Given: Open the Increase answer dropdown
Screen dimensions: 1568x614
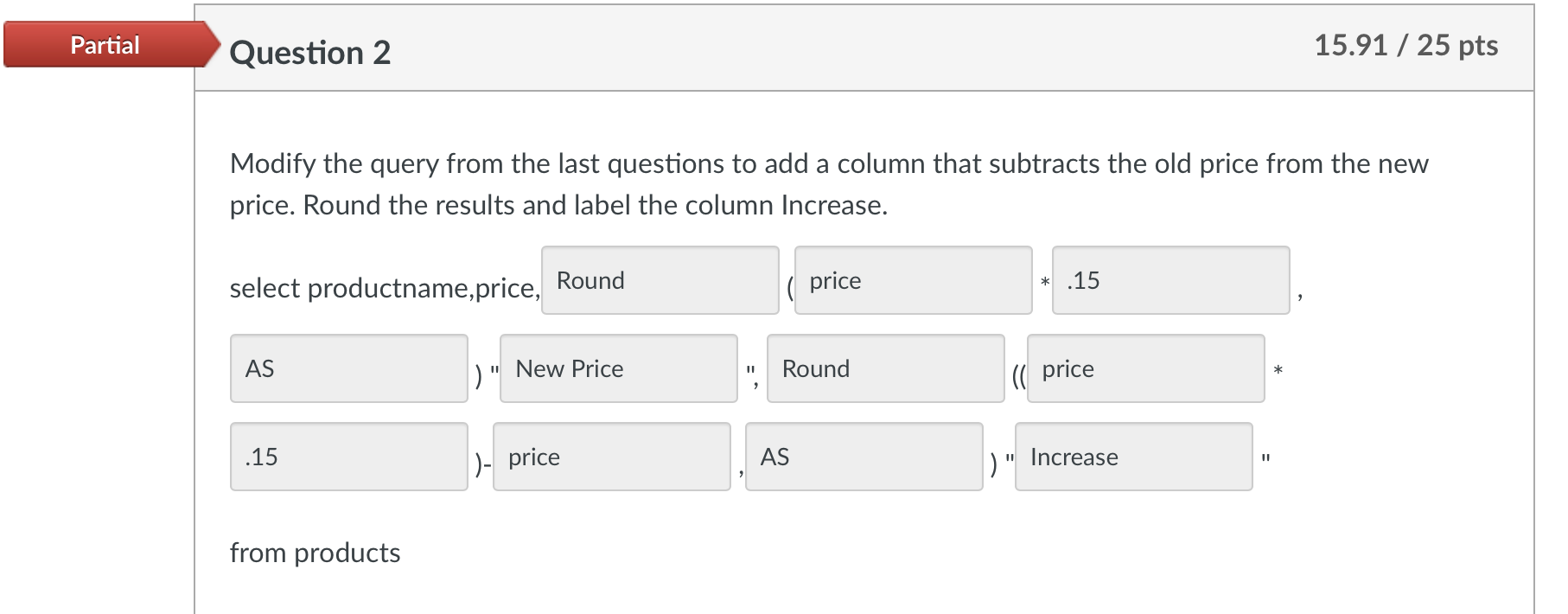Looking at the screenshot, I should tap(1133, 457).
